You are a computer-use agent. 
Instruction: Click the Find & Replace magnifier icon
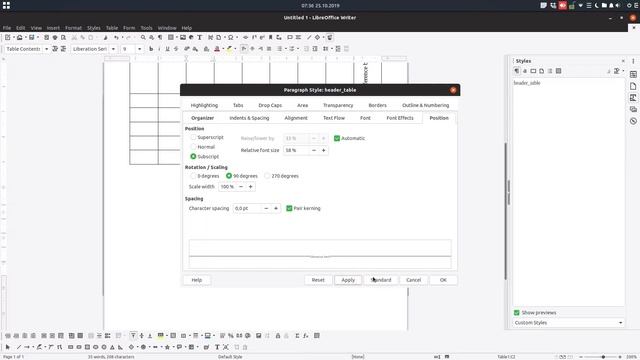pyautogui.click(x=143, y=38)
